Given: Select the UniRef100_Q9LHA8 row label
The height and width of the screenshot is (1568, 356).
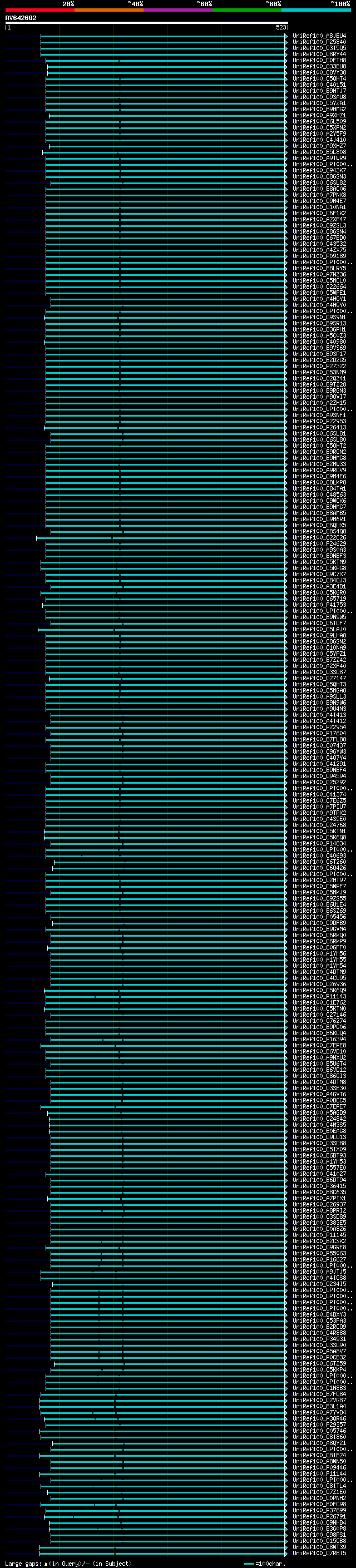Looking at the screenshot, I should [319, 635].
